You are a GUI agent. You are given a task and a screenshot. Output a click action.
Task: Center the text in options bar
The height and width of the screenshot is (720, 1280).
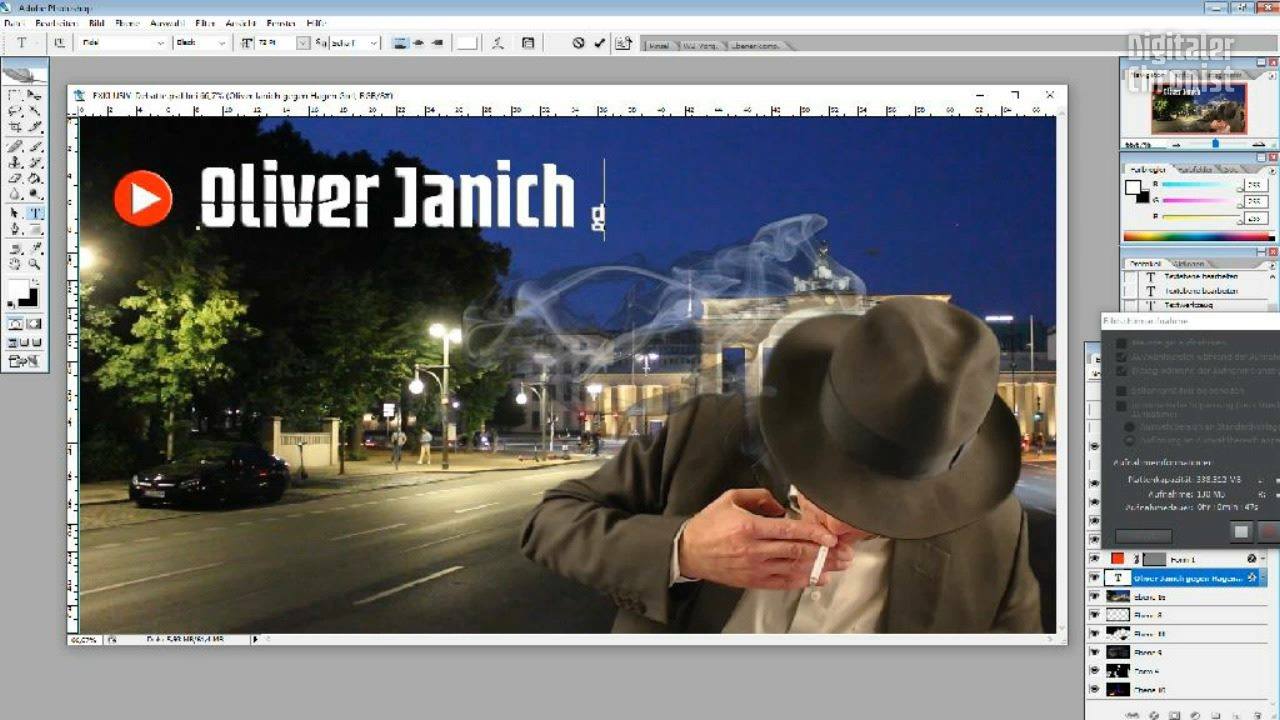pyautogui.click(x=418, y=43)
